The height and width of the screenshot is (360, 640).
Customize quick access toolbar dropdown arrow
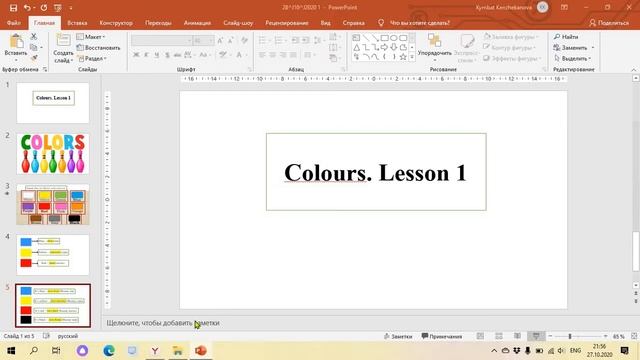[x=71, y=8]
